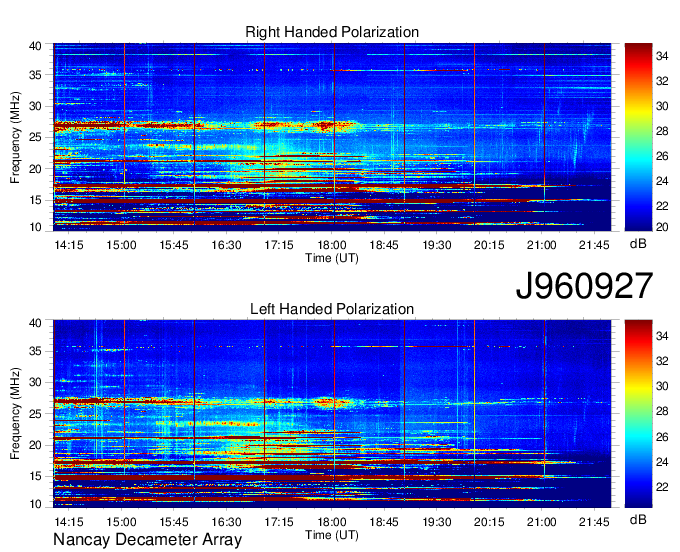The width and height of the screenshot is (680, 552).
Task: Click the 34 dB label on the top colorbar
Action: coord(662,56)
